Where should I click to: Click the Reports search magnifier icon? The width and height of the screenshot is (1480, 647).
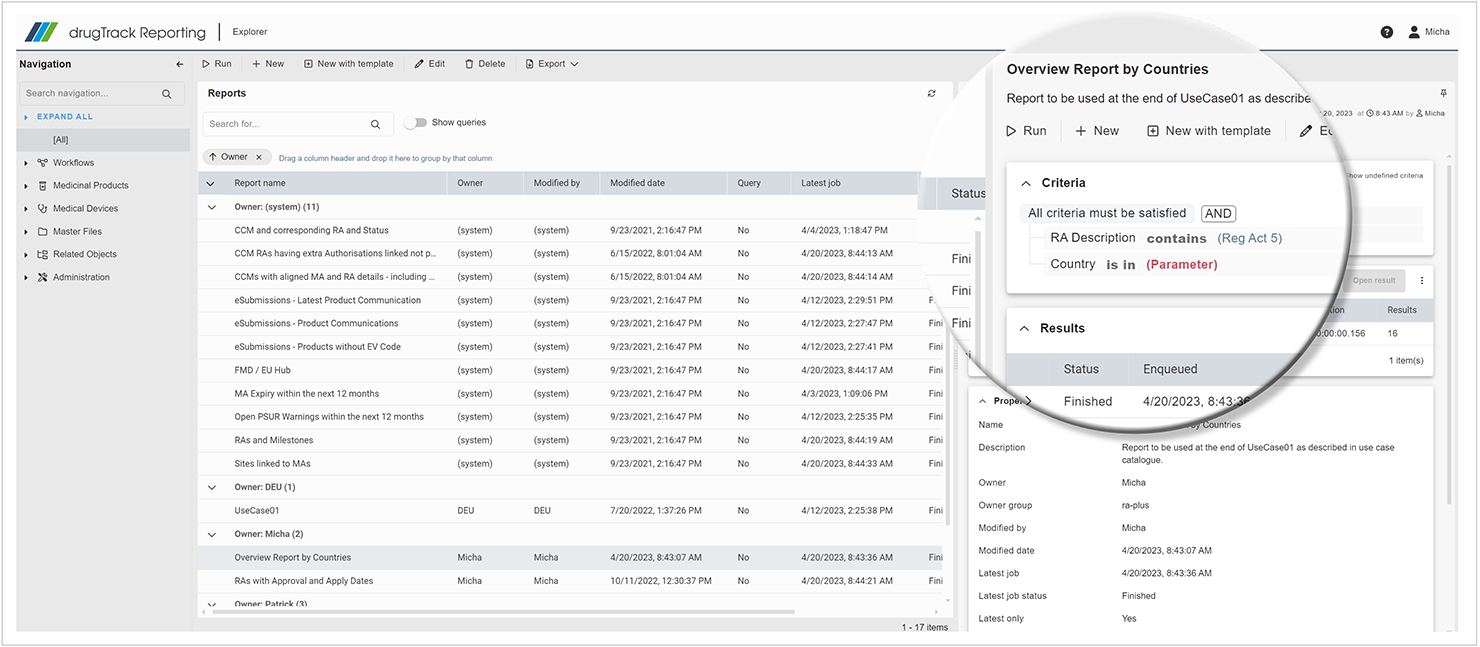click(x=376, y=125)
